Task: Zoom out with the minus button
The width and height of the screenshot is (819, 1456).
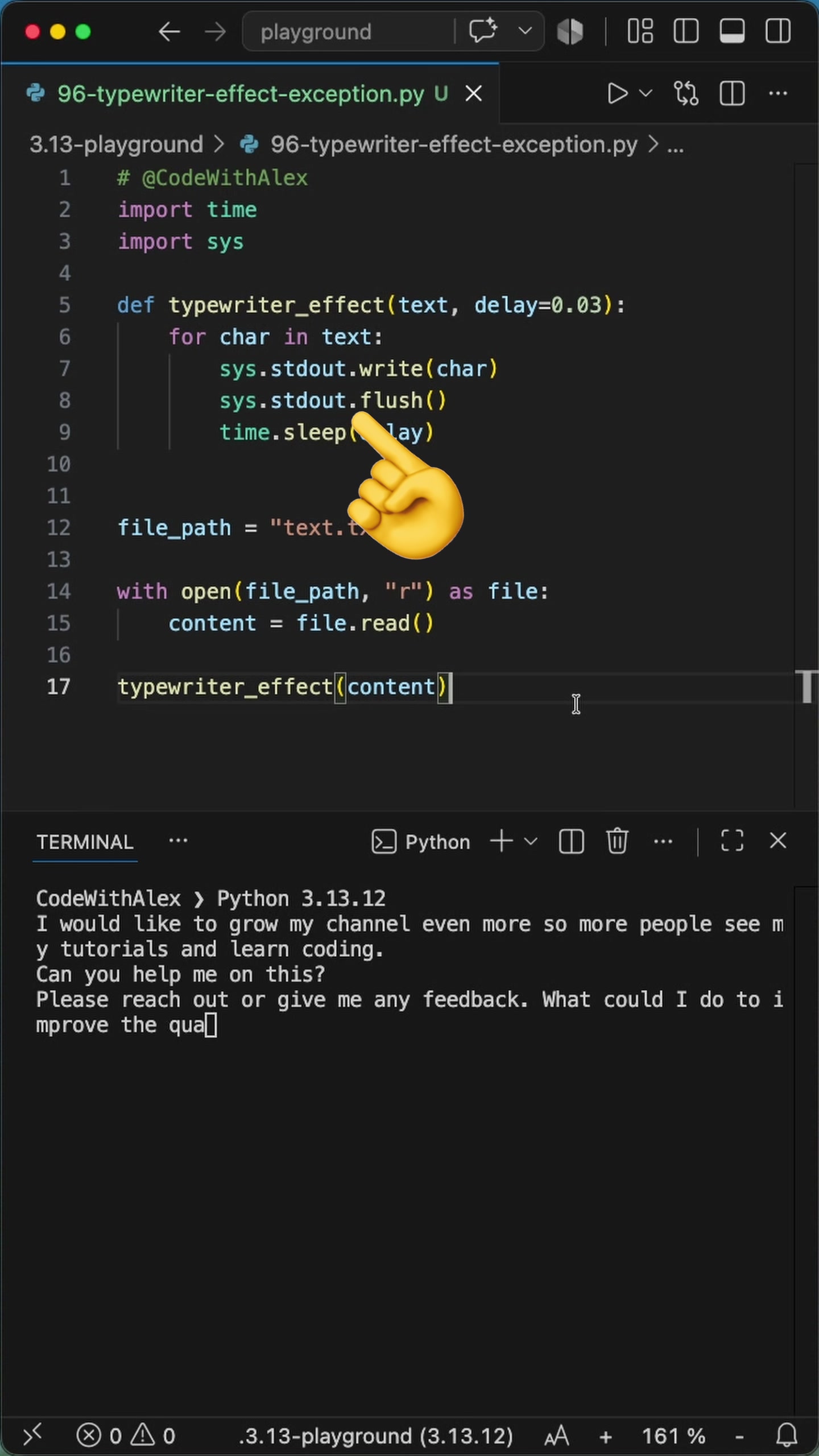Action: [739, 1437]
